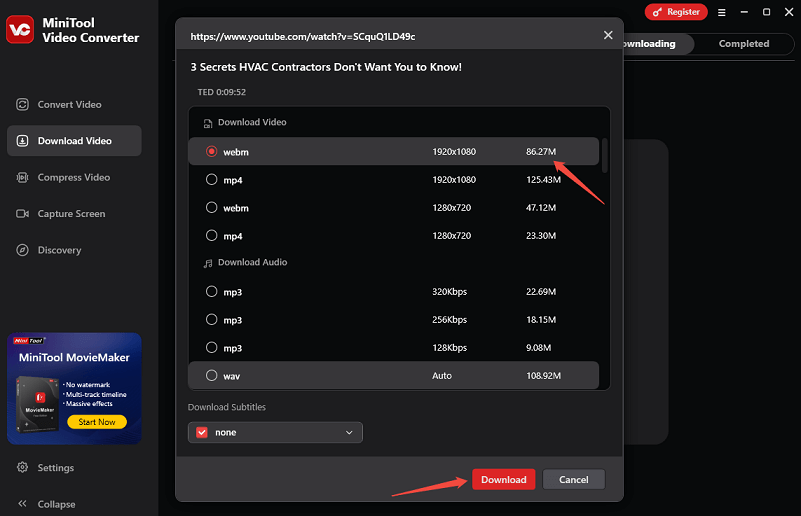Click the Download Video section icon

click(x=208, y=123)
